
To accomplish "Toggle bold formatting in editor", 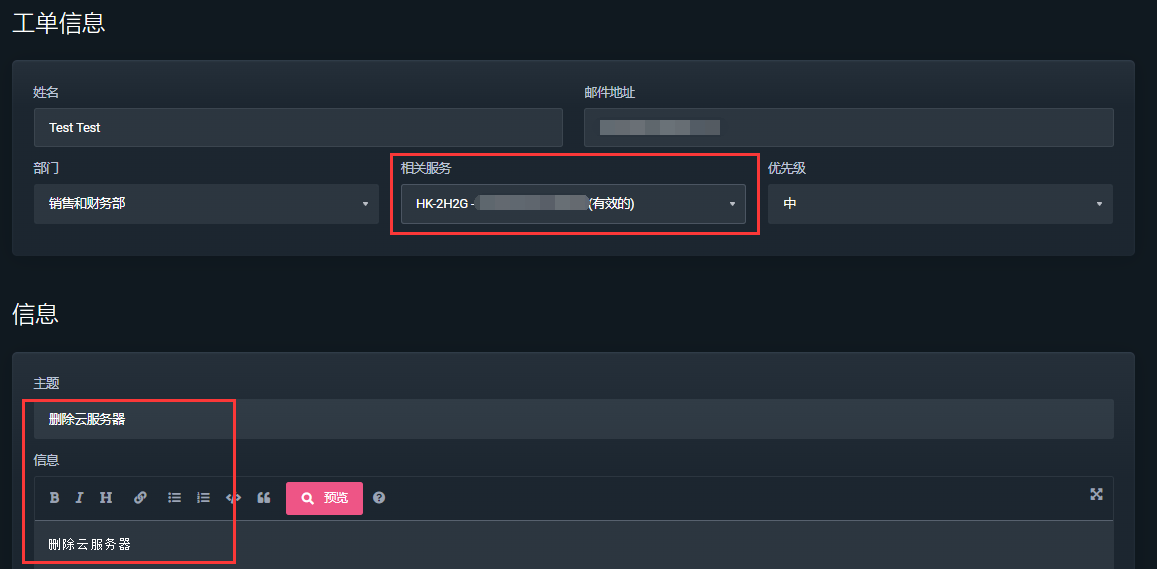I will (x=55, y=498).
